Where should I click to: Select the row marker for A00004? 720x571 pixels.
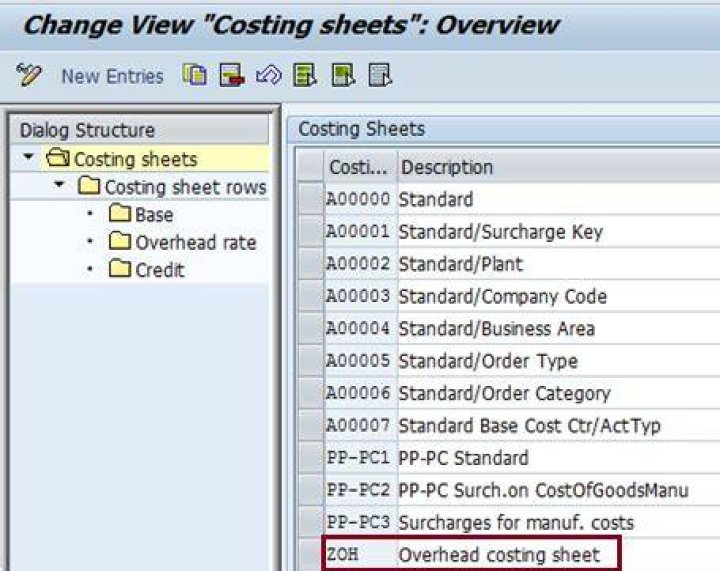pyautogui.click(x=310, y=328)
